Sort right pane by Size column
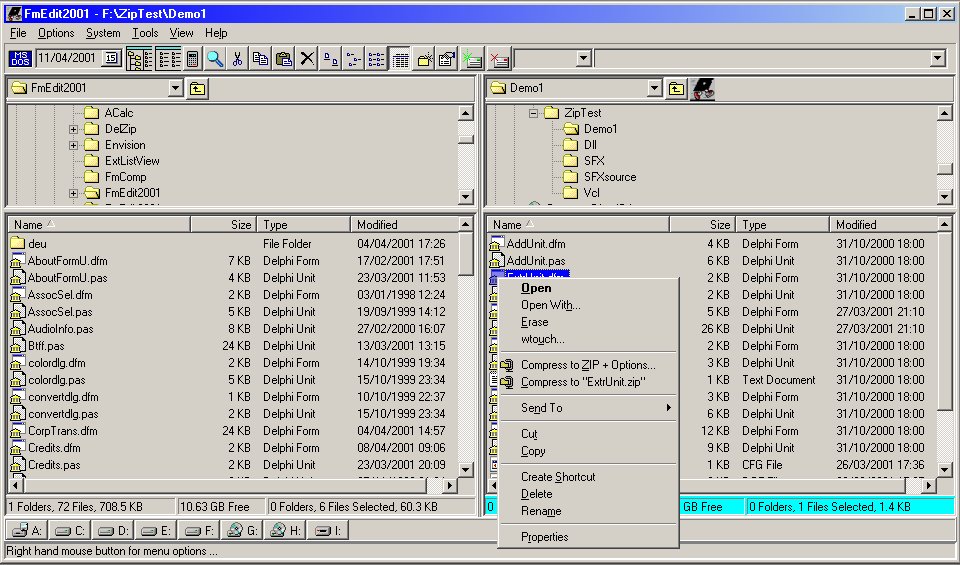 click(703, 225)
